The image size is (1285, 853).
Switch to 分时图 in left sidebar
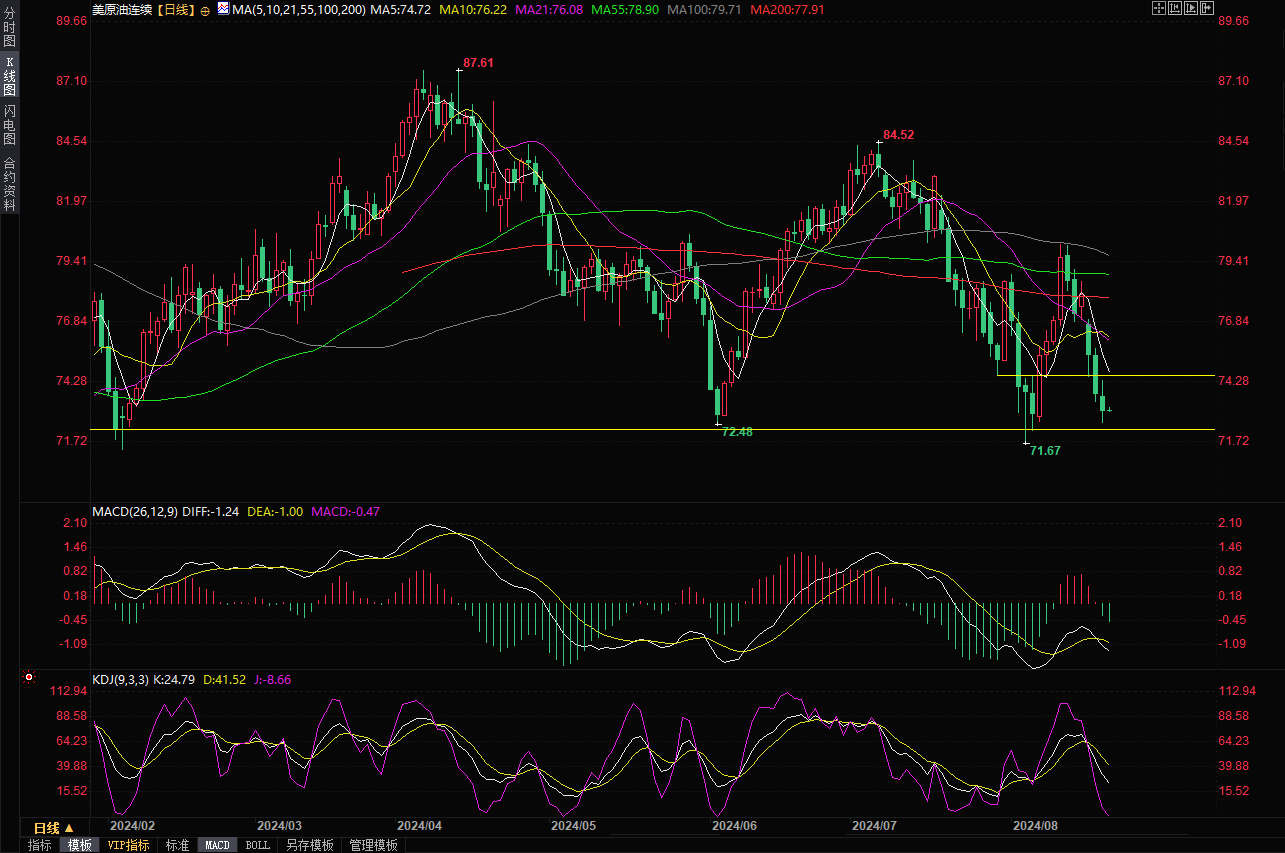pyautogui.click(x=10, y=29)
